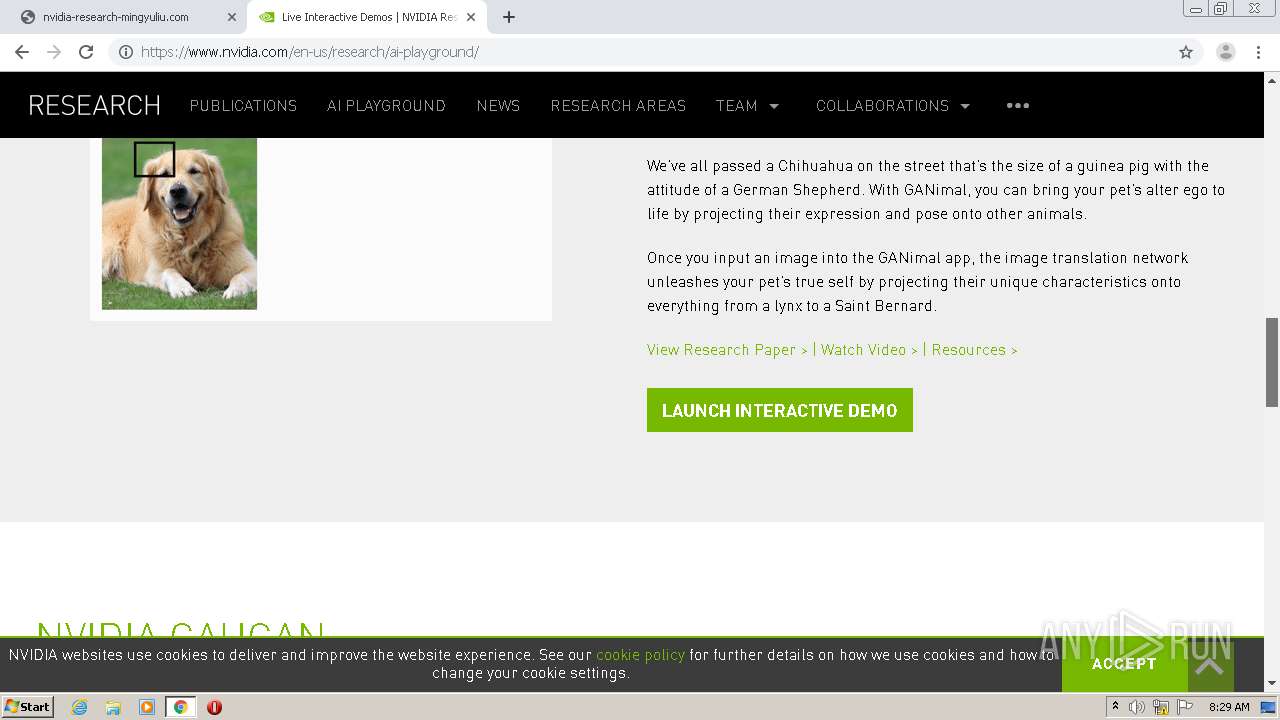Click the browser back arrow

coord(22,52)
